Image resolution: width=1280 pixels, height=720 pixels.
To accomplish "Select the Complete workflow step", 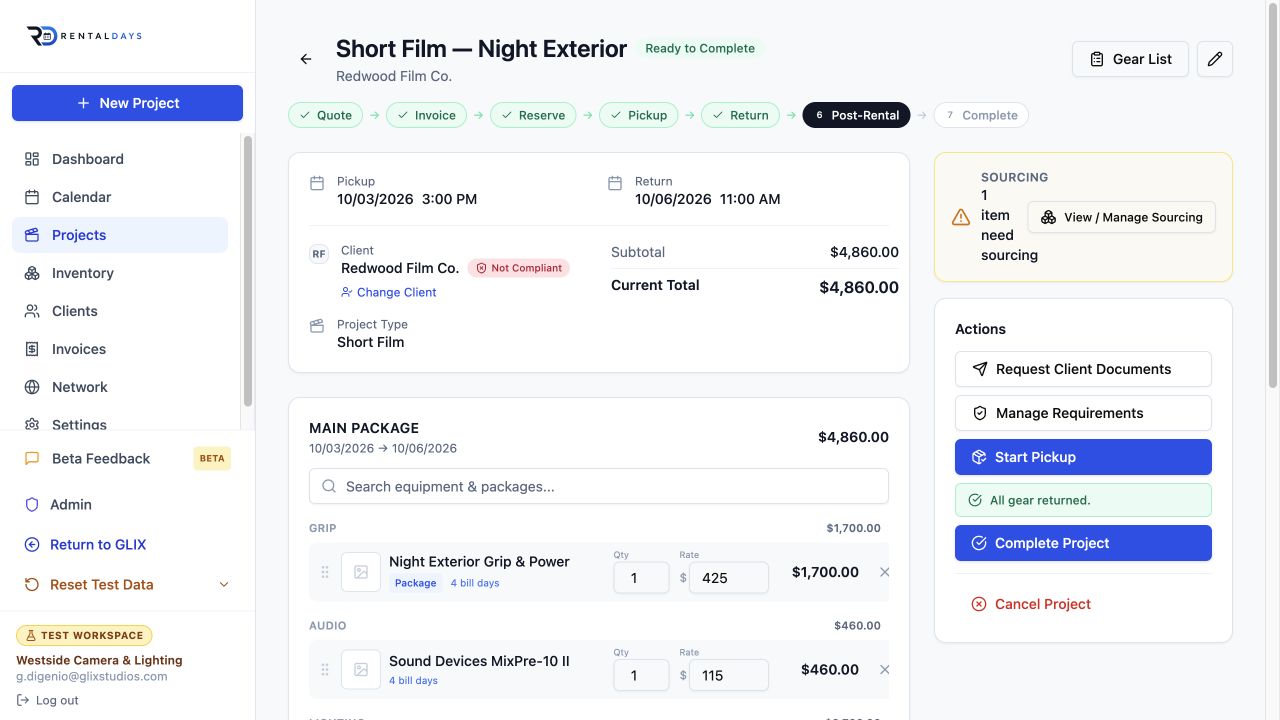I will 981,115.
